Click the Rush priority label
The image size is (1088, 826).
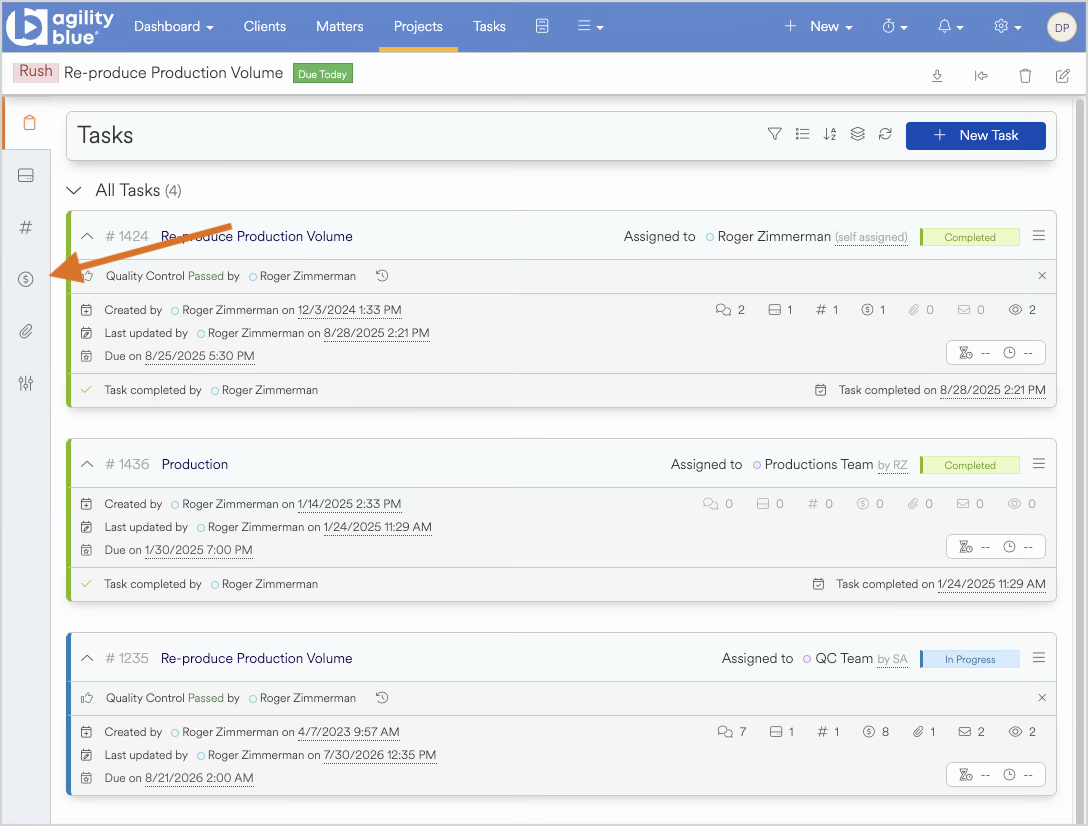35,71
